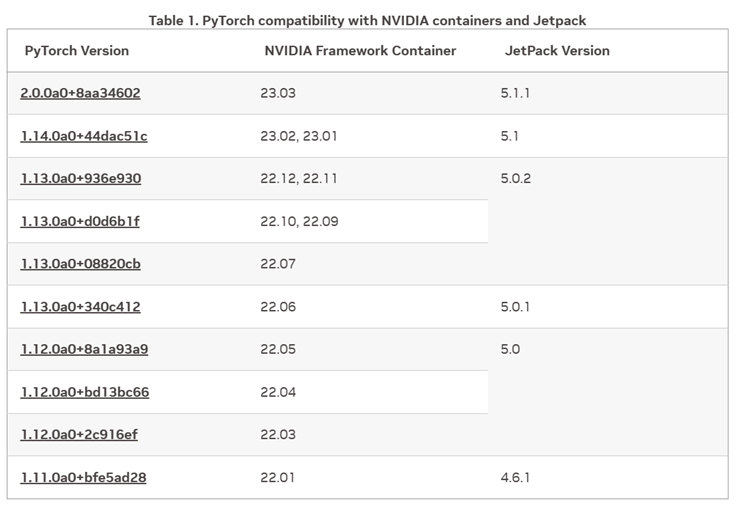The height and width of the screenshot is (506, 736).
Task: Follow the 1.13.0a0+d0d6b1f link
Action: [80, 221]
